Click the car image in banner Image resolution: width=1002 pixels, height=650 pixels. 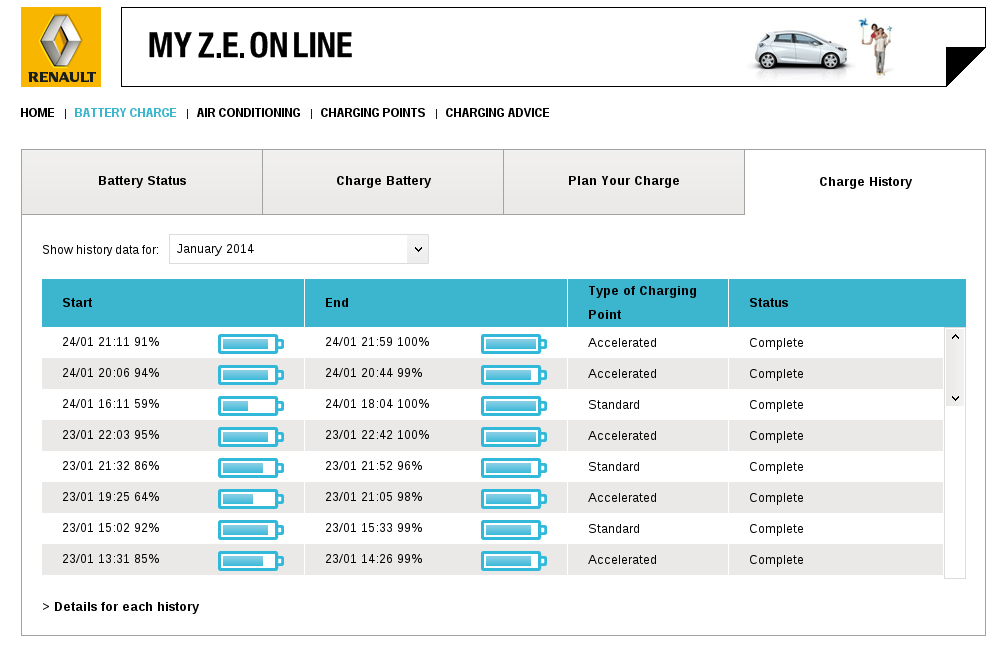[801, 50]
